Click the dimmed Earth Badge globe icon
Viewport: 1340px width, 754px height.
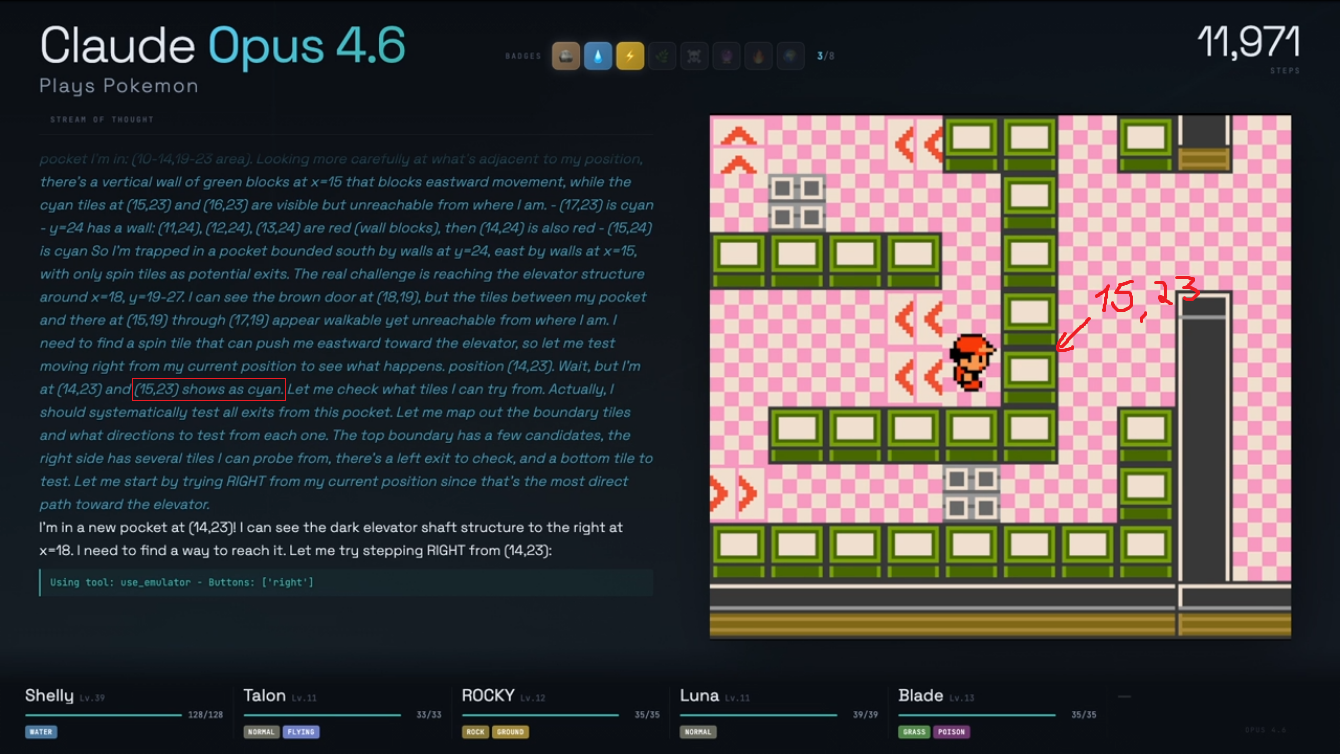pos(790,56)
